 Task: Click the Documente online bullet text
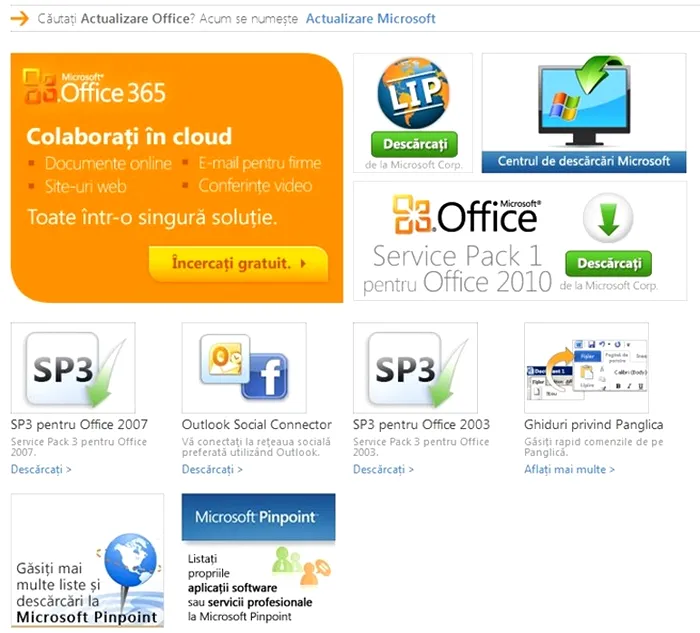point(108,163)
